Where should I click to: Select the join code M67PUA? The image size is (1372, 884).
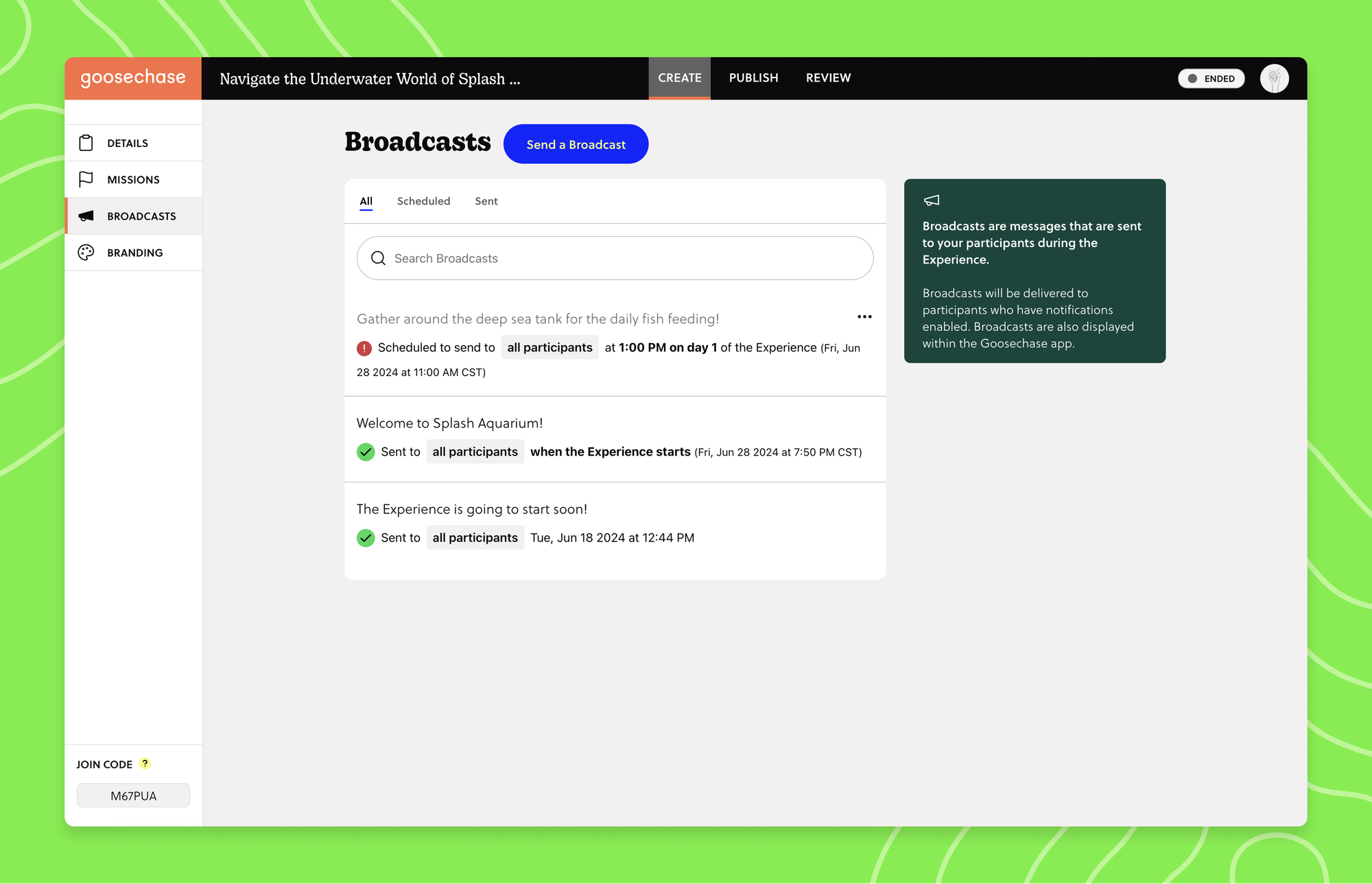click(x=133, y=795)
